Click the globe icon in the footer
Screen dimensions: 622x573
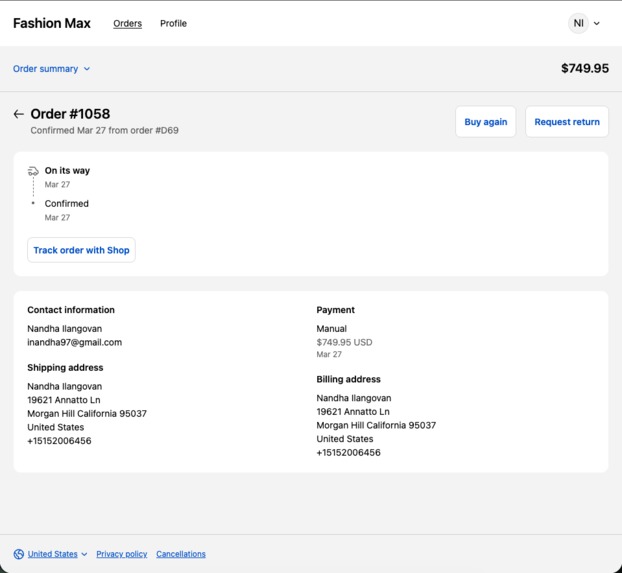tap(18, 554)
